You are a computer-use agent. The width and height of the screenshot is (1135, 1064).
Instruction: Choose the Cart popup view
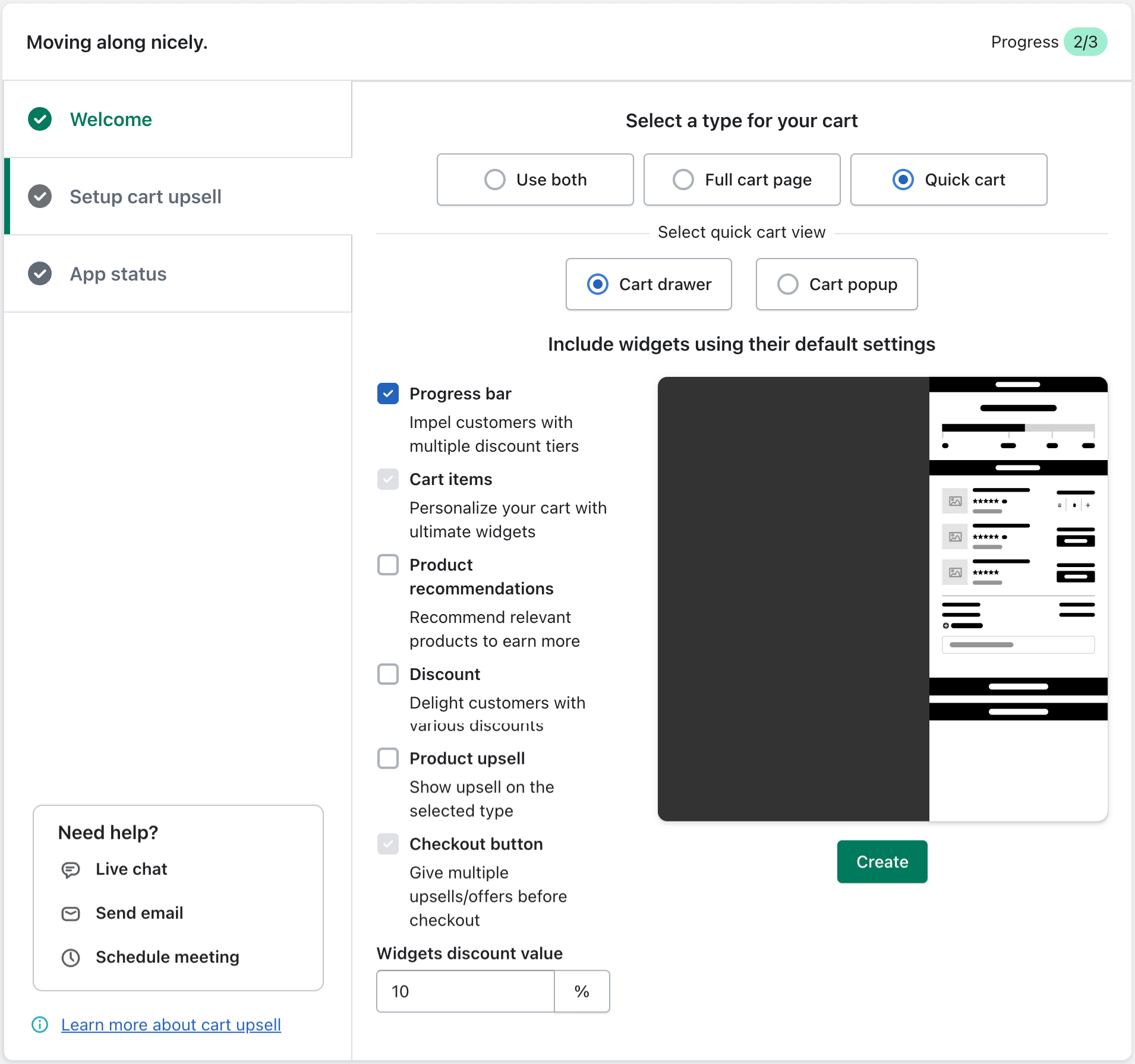coord(837,284)
